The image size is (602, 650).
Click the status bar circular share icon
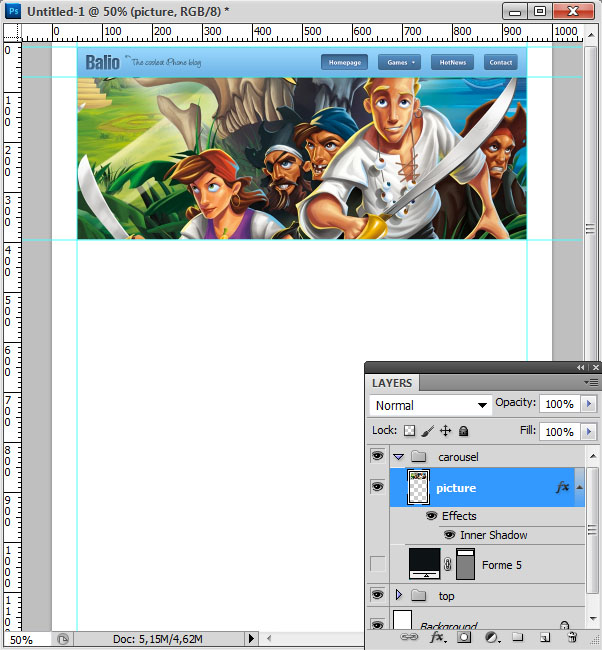63,639
